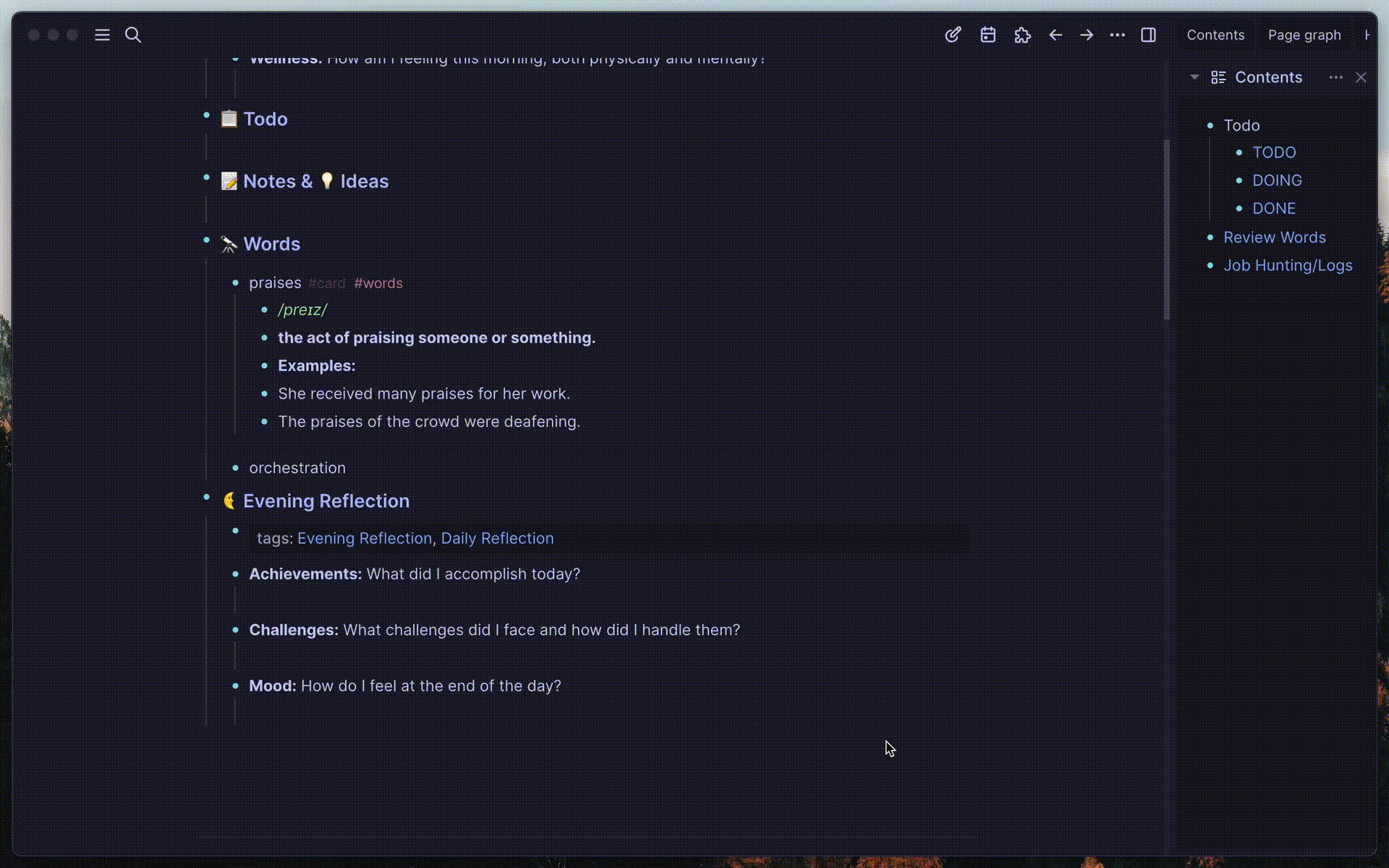Image resolution: width=1389 pixels, height=868 pixels.
Task: Click the Daily Reflection tag link
Action: click(x=497, y=538)
